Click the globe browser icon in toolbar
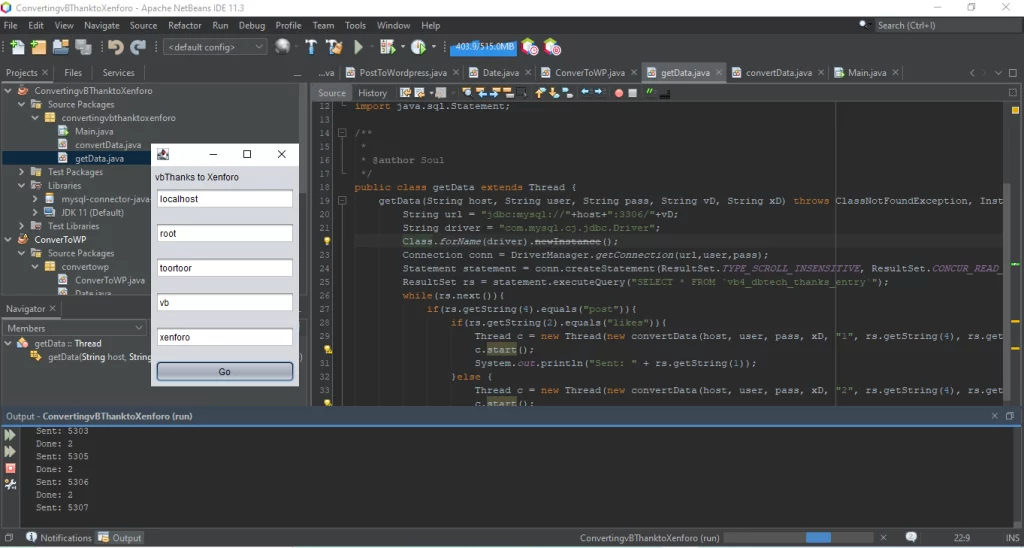1024x548 pixels. coord(283,47)
